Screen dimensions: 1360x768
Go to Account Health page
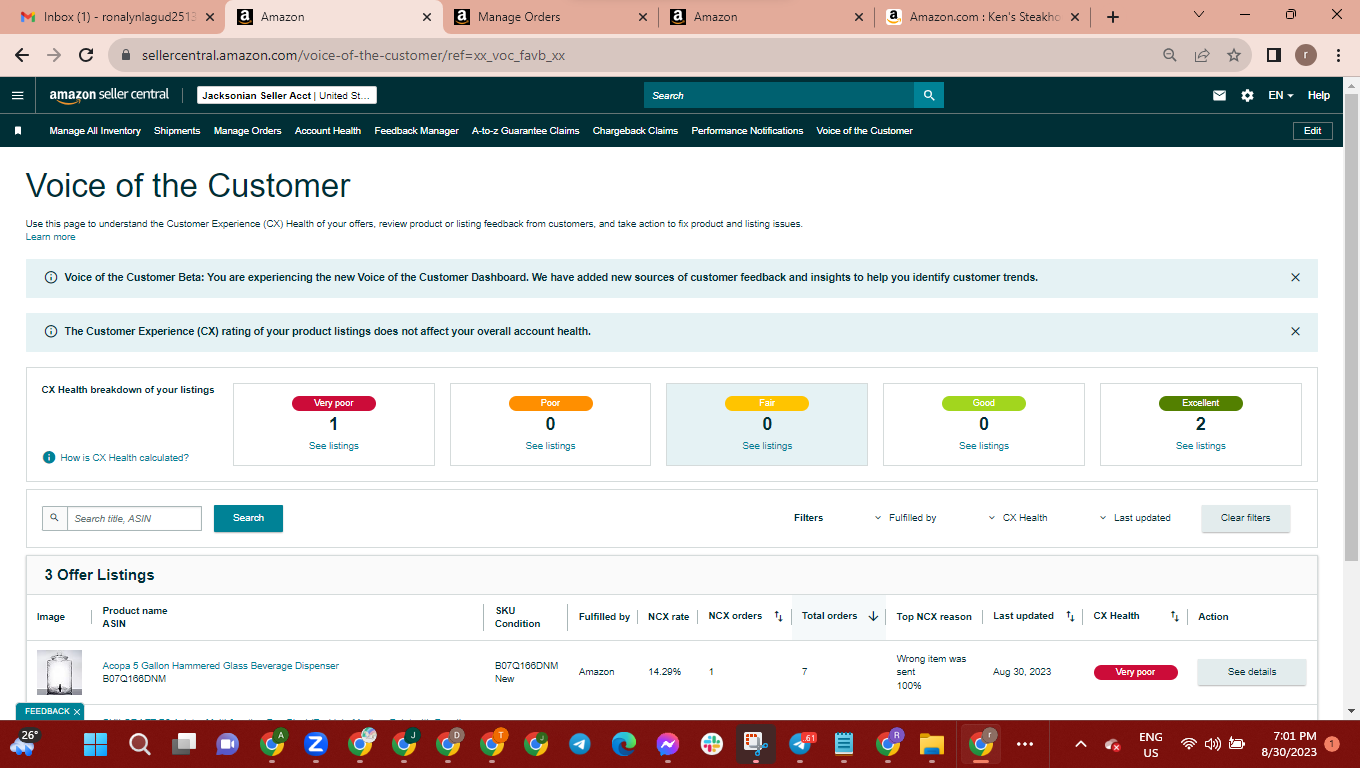(x=328, y=131)
